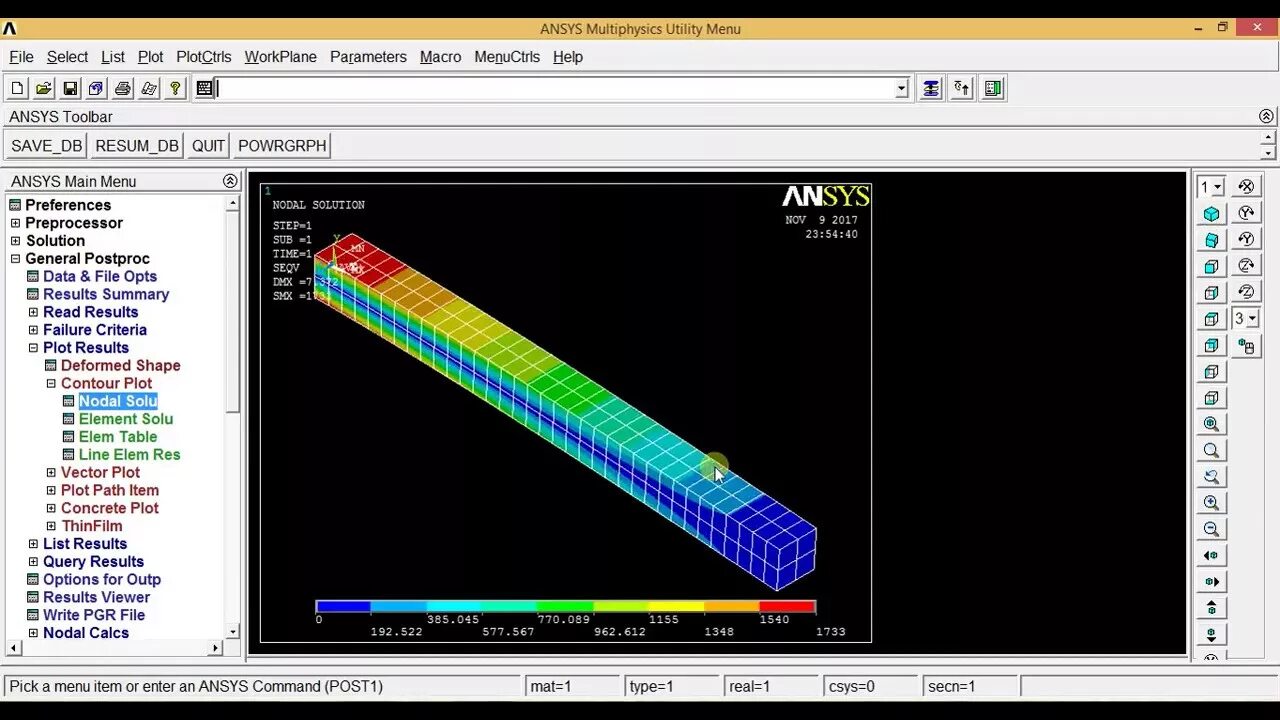Image resolution: width=1280 pixels, height=720 pixels.
Task: Pan the model left
Action: click(1212, 555)
